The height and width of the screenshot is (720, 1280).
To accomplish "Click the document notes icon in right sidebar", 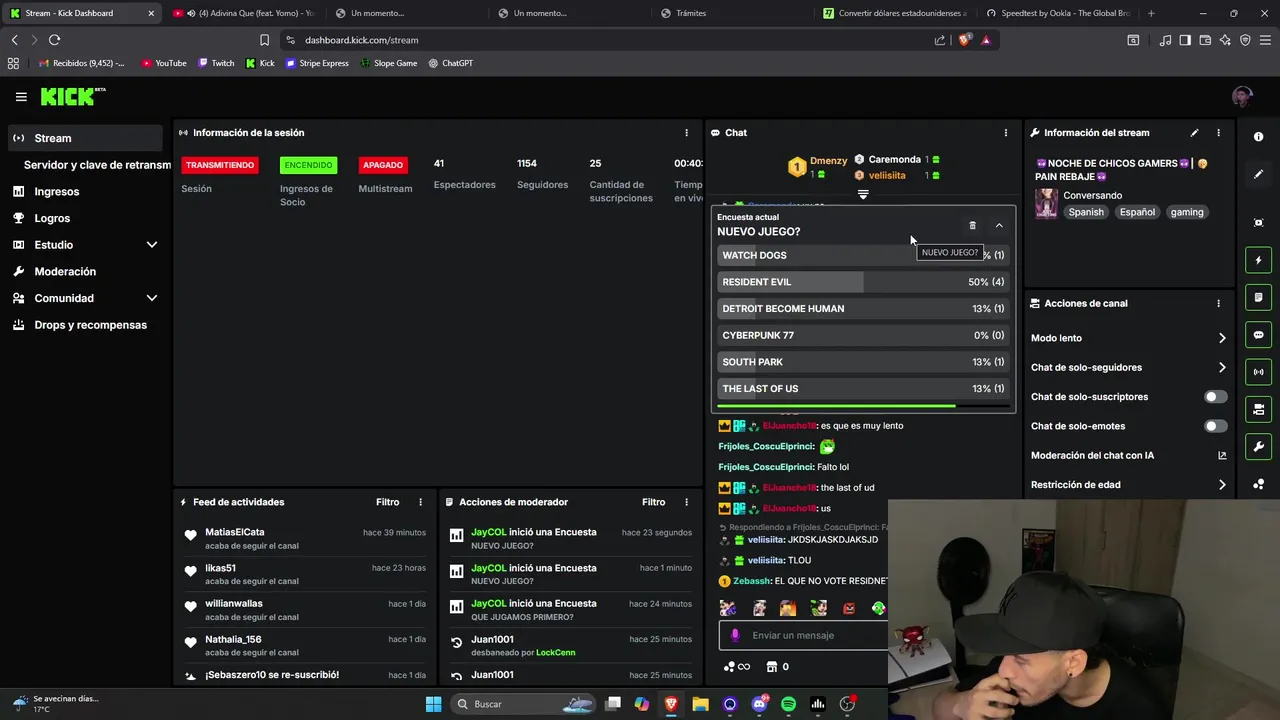I will pos(1259,298).
